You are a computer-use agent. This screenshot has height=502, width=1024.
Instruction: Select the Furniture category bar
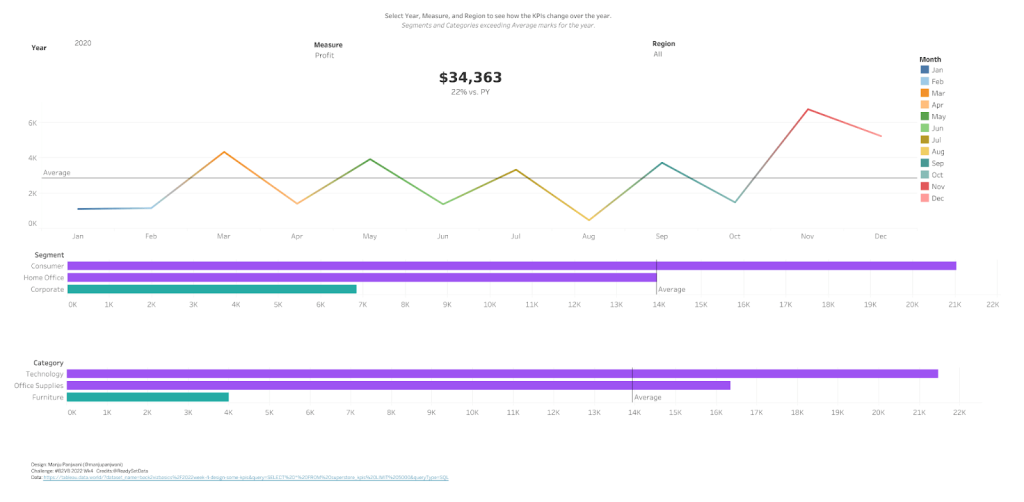(148, 397)
